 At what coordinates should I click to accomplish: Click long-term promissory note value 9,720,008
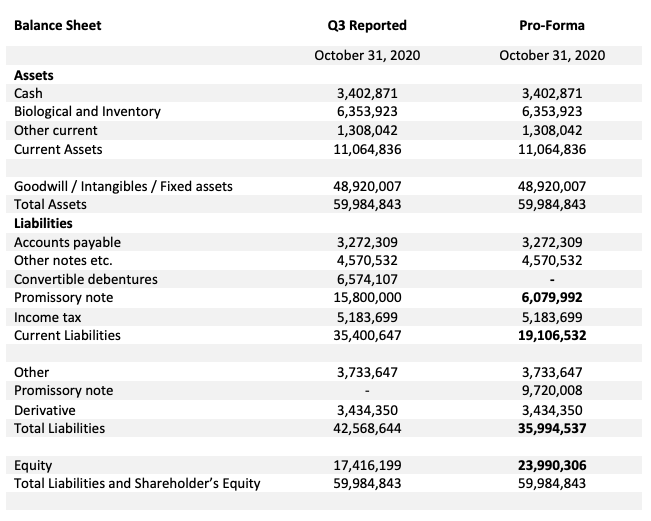(552, 391)
